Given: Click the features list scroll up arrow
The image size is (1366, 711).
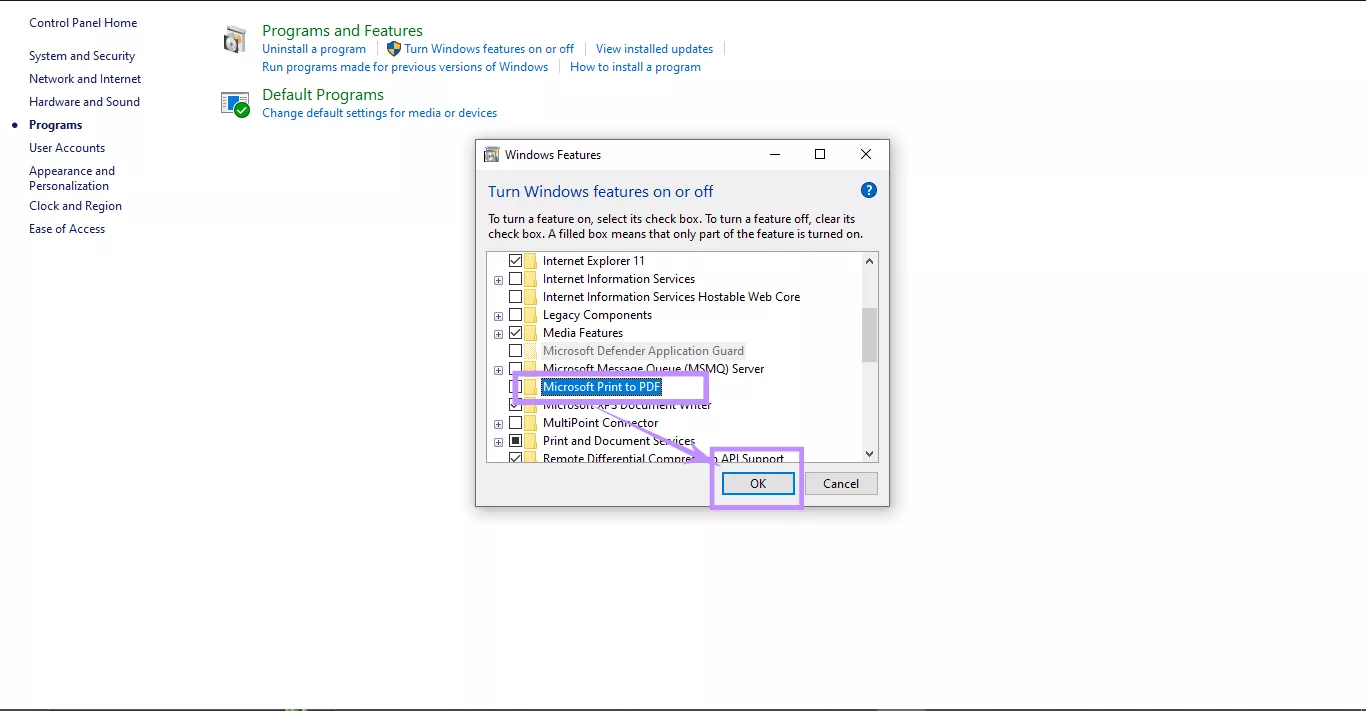Looking at the screenshot, I should 869,261.
